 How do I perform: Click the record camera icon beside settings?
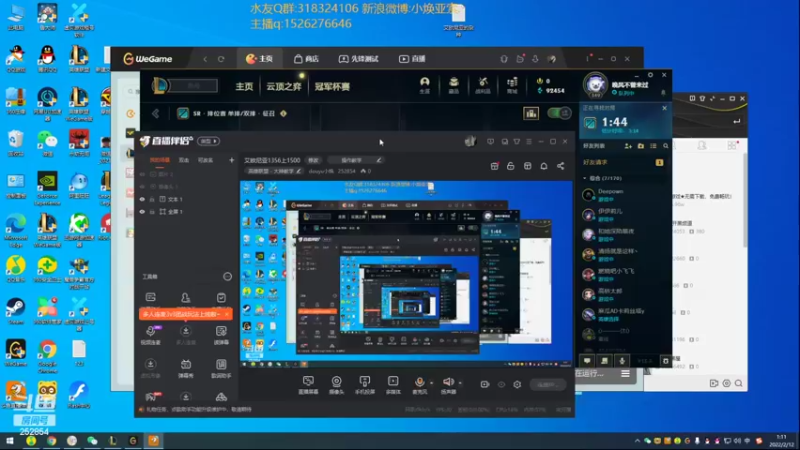click(485, 384)
